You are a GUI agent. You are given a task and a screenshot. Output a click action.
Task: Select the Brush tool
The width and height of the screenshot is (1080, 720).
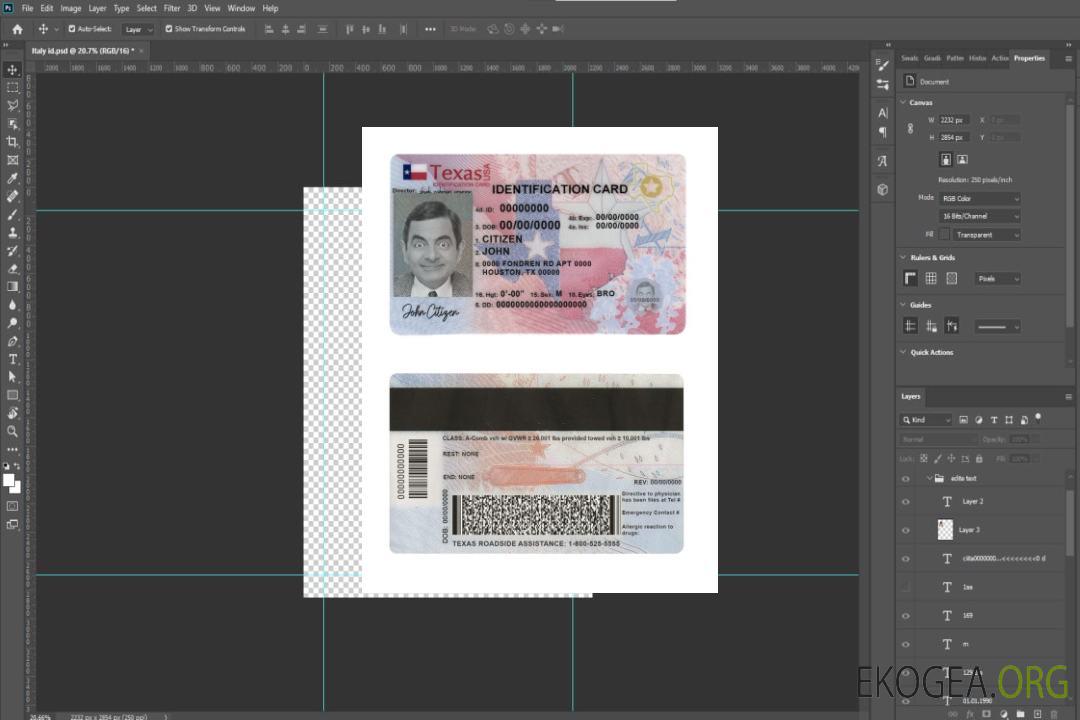click(x=12, y=214)
